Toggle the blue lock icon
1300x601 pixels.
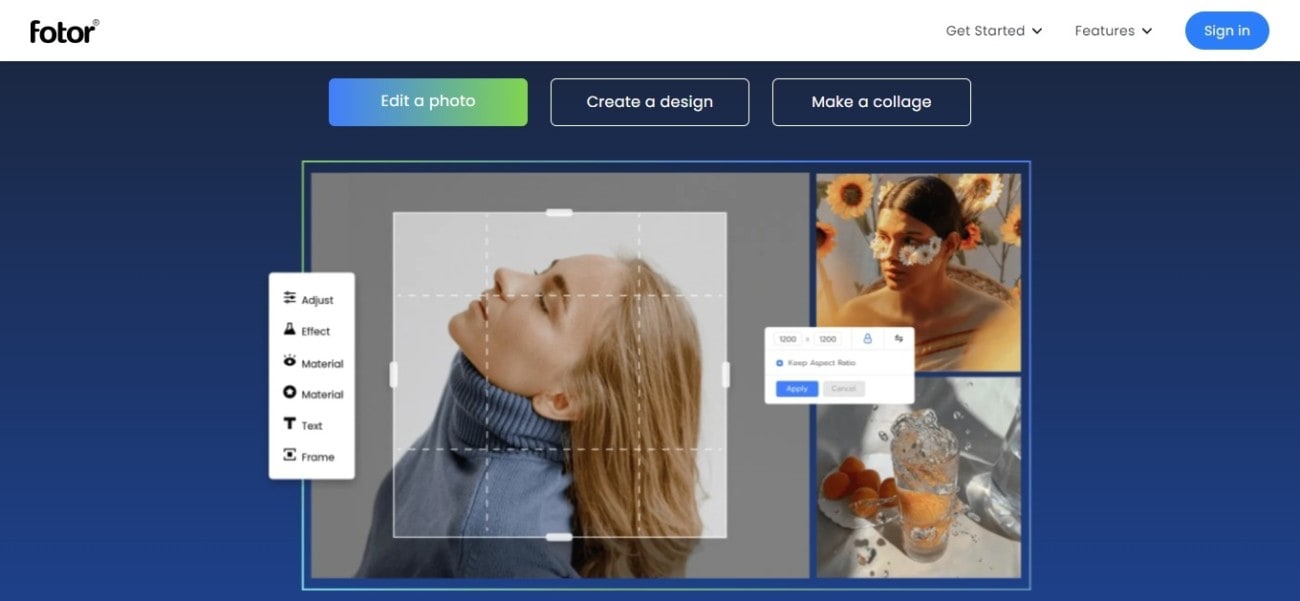click(867, 339)
